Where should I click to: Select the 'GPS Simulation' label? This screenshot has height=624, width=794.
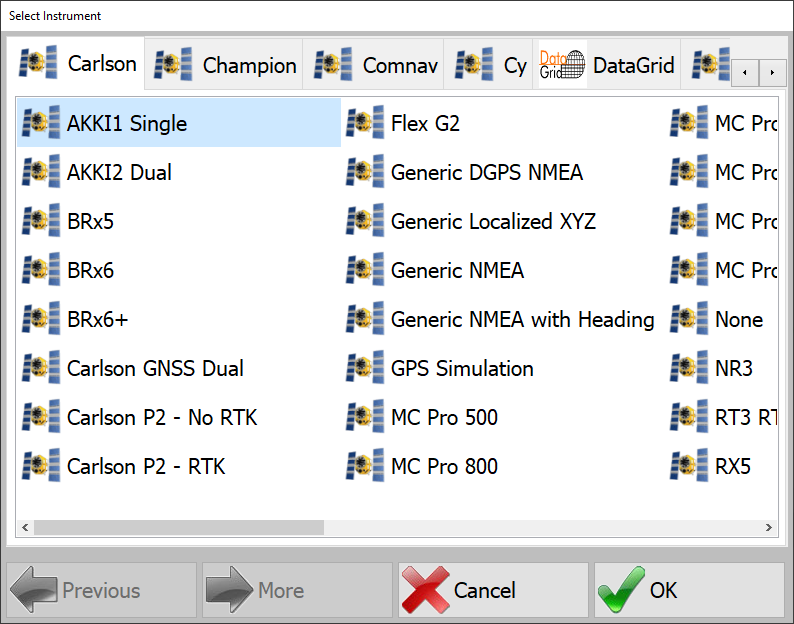(x=462, y=368)
